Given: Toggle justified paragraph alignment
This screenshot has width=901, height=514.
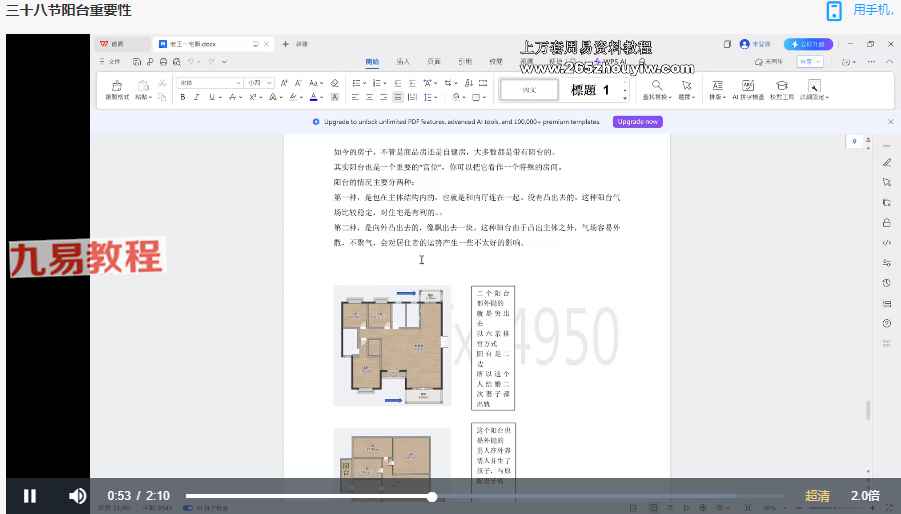Looking at the screenshot, I should pyautogui.click(x=398, y=97).
